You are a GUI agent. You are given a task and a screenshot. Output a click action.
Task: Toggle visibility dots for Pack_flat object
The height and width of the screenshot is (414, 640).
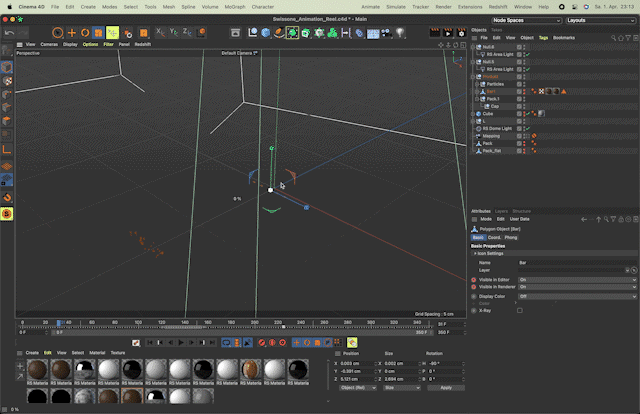[x=524, y=151]
